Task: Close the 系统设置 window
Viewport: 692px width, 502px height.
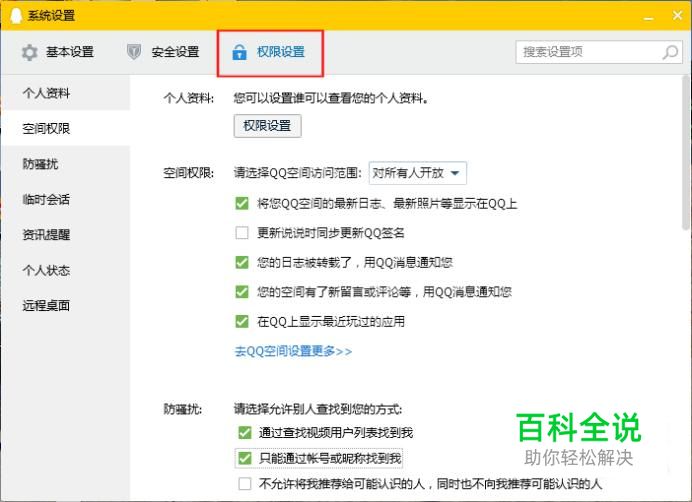Action: tap(678, 15)
